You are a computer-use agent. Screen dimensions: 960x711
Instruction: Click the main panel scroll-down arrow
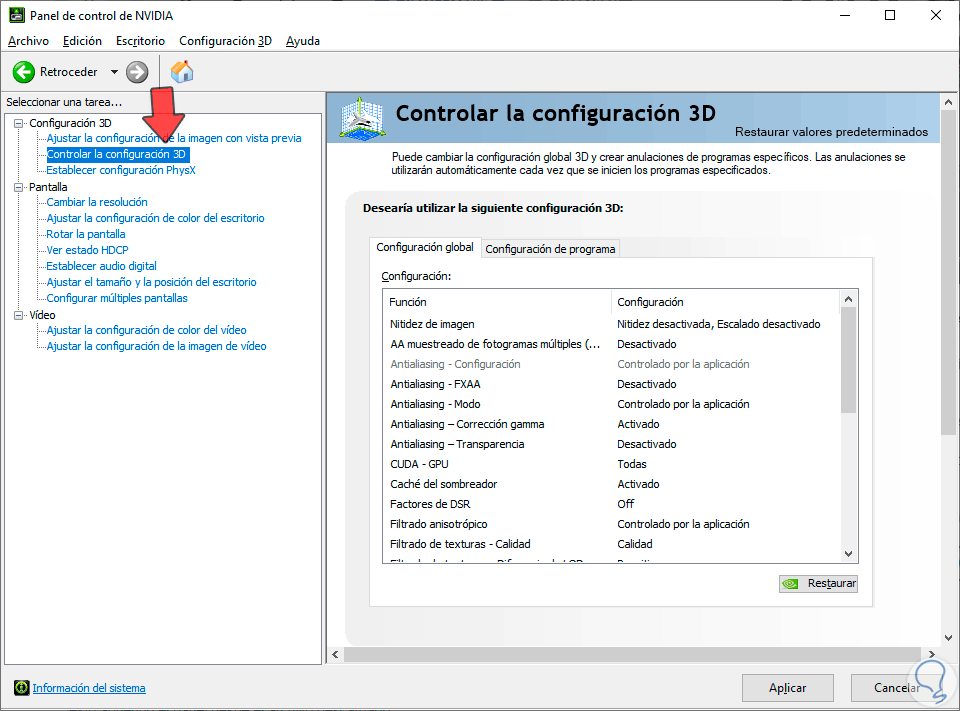point(948,638)
